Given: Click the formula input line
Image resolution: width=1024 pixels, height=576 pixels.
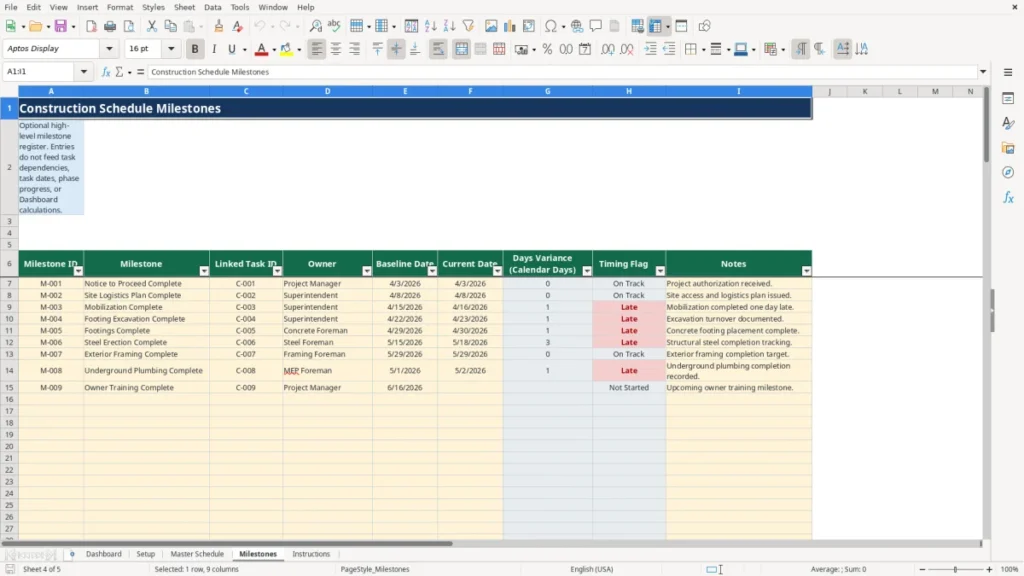Looking at the screenshot, I should click(x=562, y=72).
